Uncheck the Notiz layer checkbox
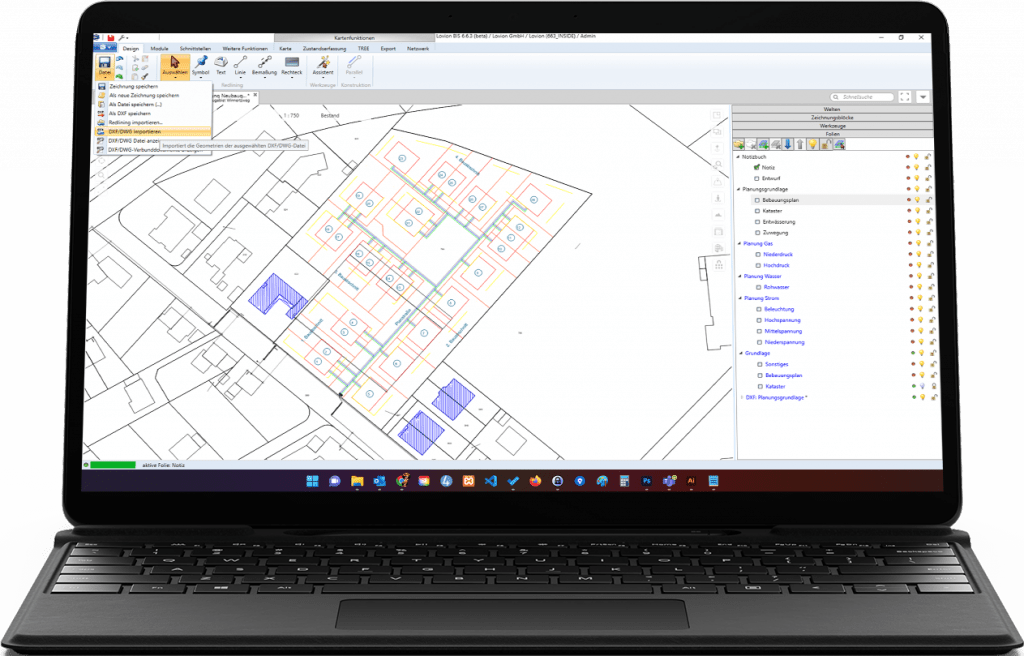This screenshot has width=1024, height=656. click(757, 168)
